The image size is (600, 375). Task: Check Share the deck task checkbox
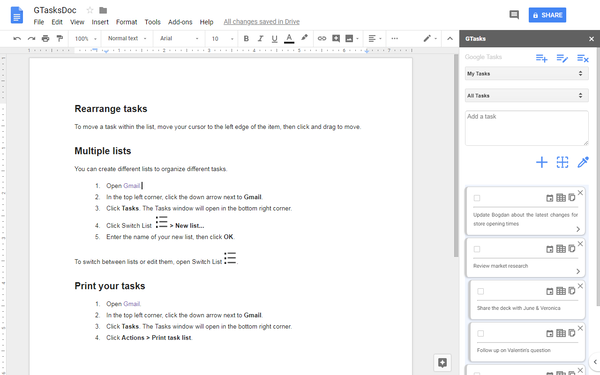pyautogui.click(x=481, y=291)
